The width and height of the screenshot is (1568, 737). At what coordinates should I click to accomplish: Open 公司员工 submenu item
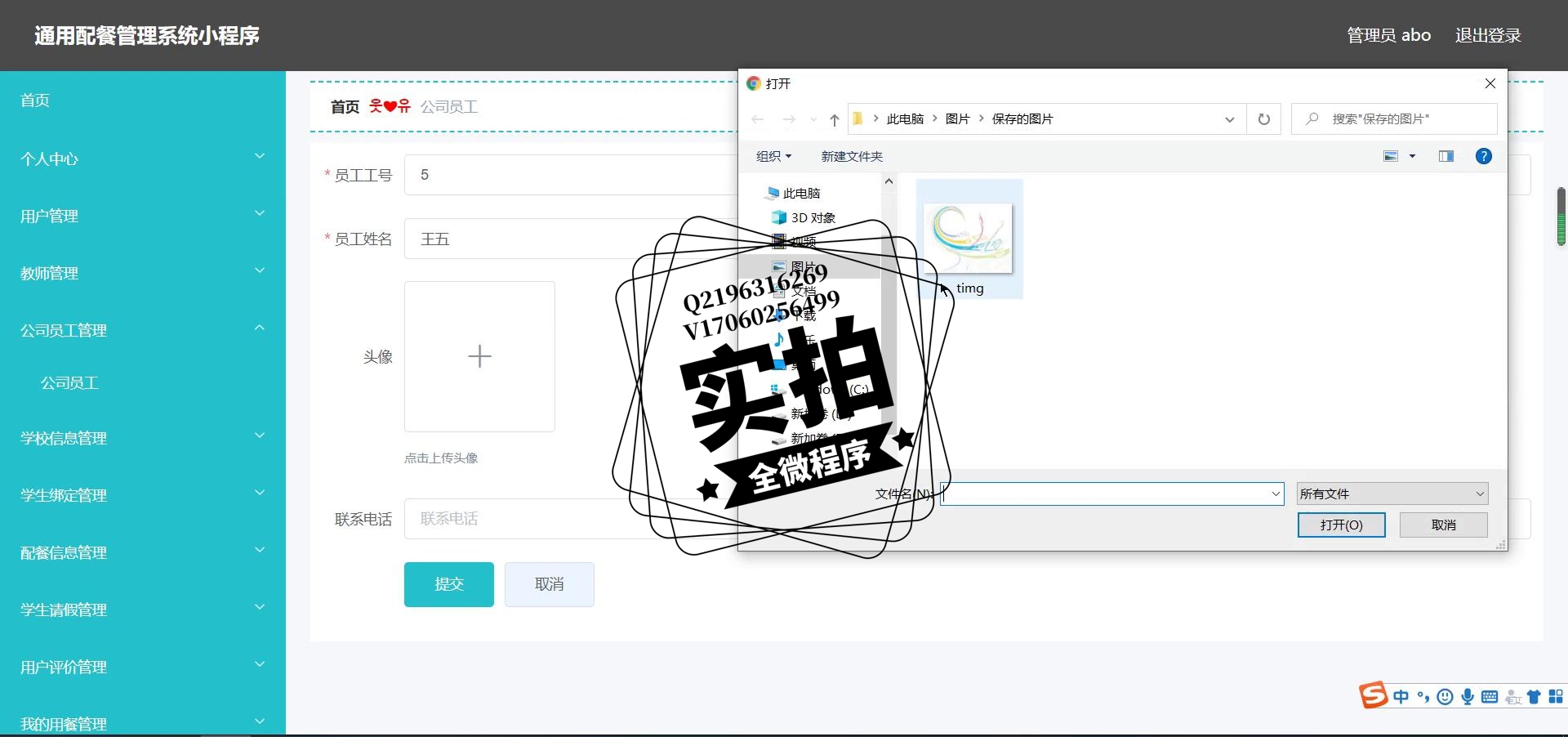(69, 383)
